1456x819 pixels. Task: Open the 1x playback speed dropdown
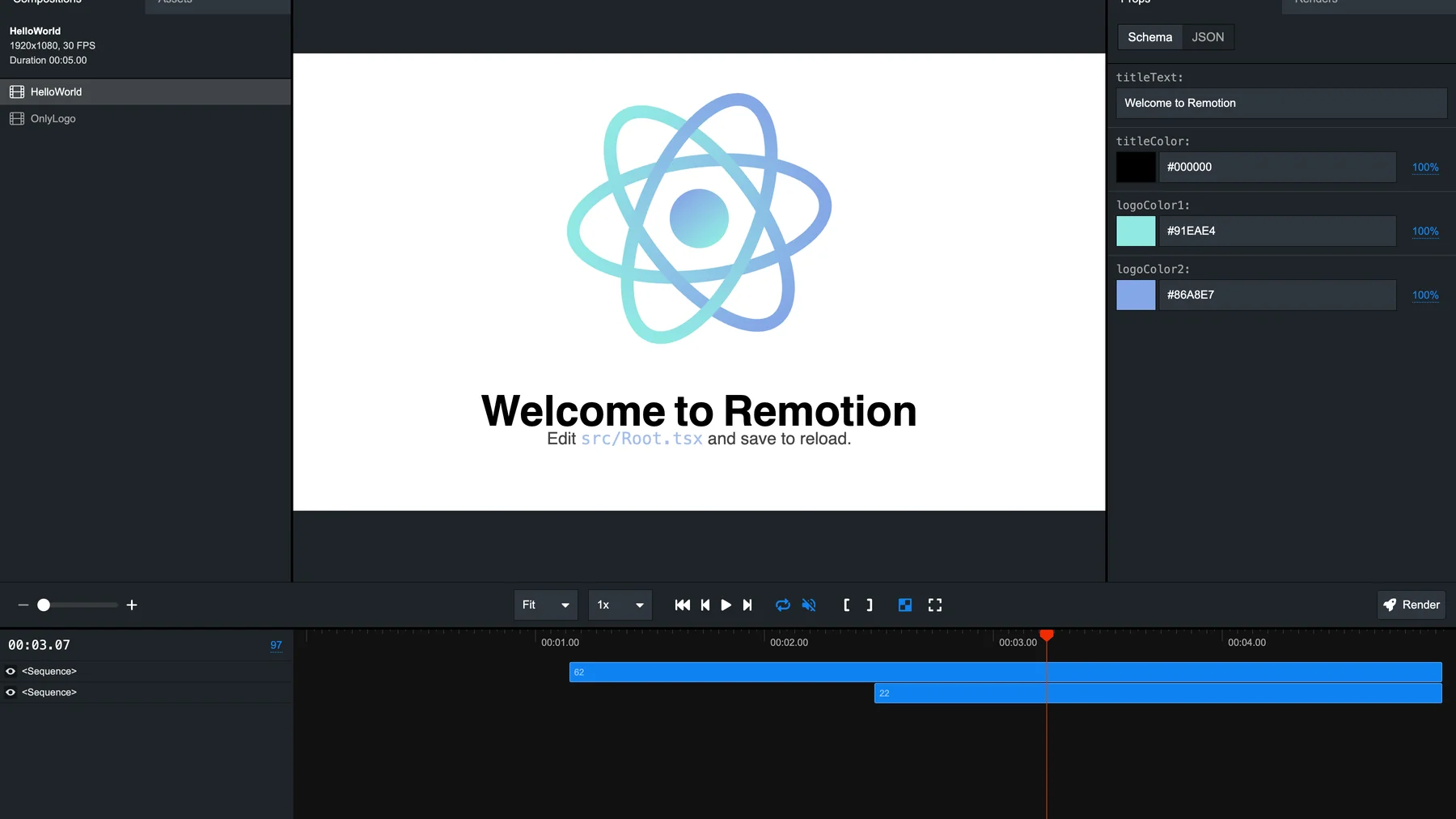click(619, 605)
